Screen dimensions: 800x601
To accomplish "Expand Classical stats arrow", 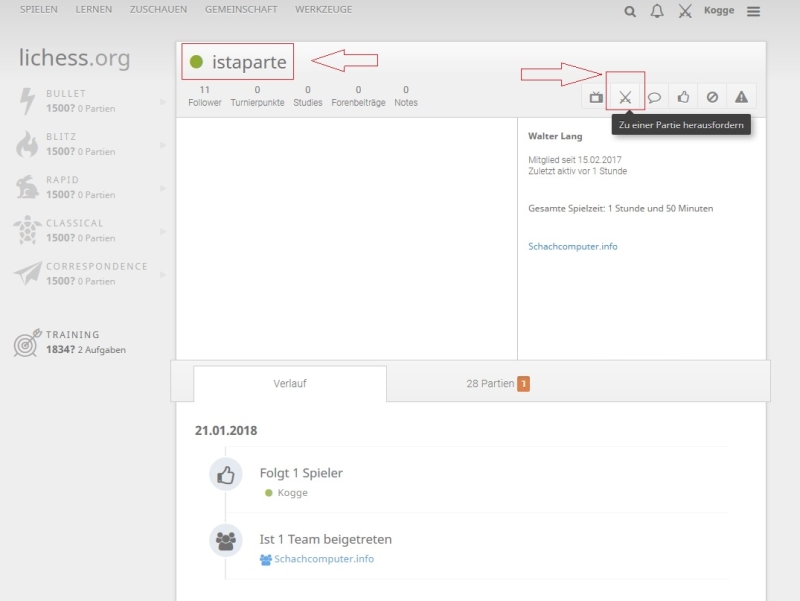I will click(163, 232).
